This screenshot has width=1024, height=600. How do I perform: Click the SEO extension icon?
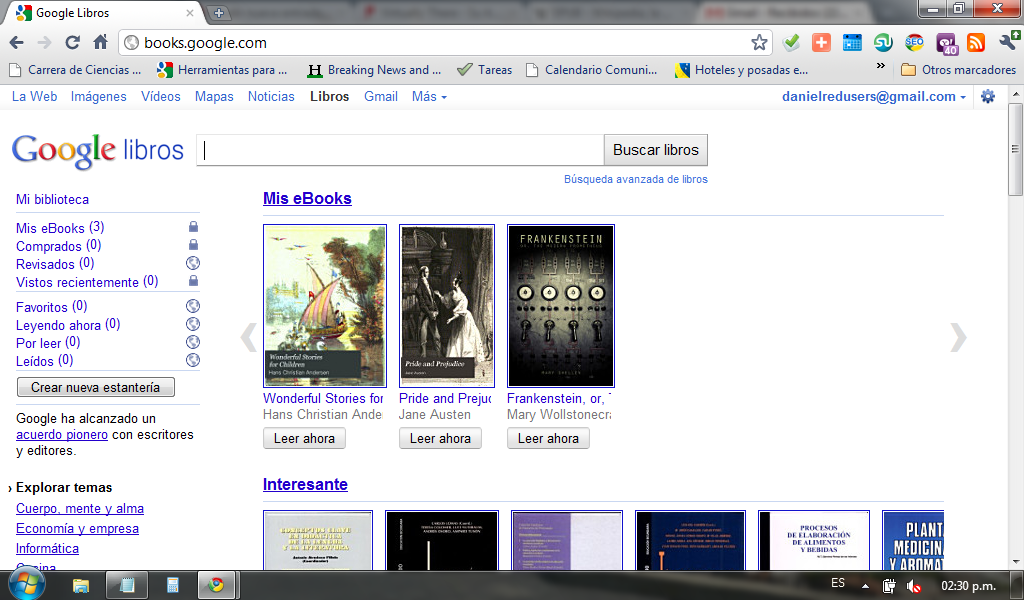click(914, 43)
